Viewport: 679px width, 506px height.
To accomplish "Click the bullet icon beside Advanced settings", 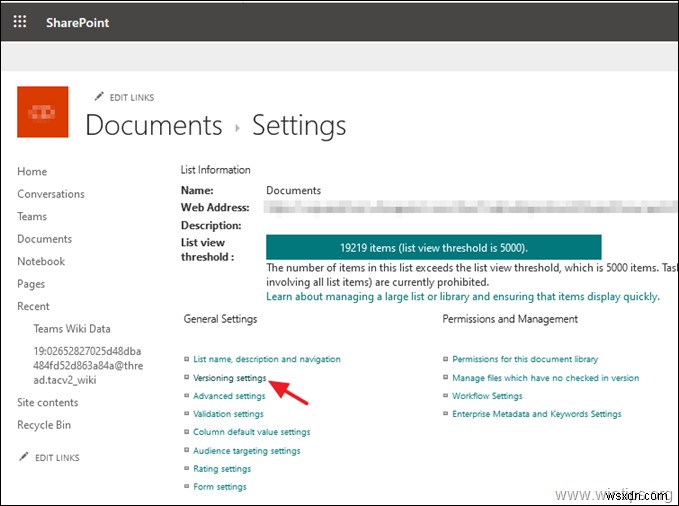I will pos(187,396).
